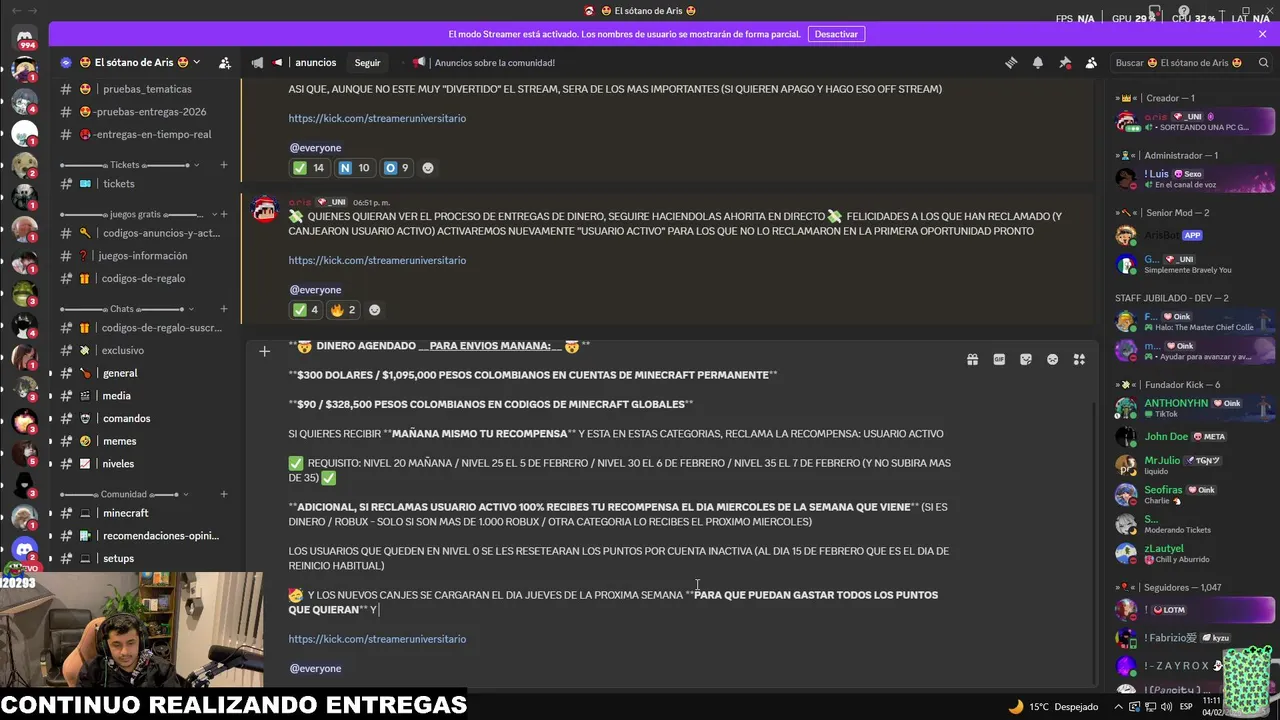The width and height of the screenshot is (1280, 720).
Task: Open John Doe member profile
Action: [x=1193, y=437]
